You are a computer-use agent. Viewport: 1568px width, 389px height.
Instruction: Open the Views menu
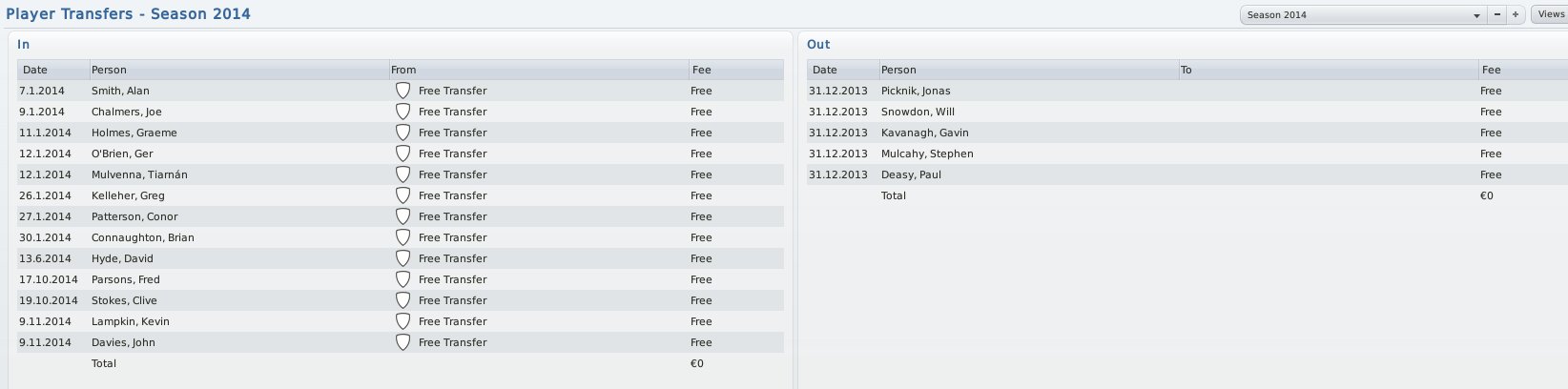tap(1550, 15)
